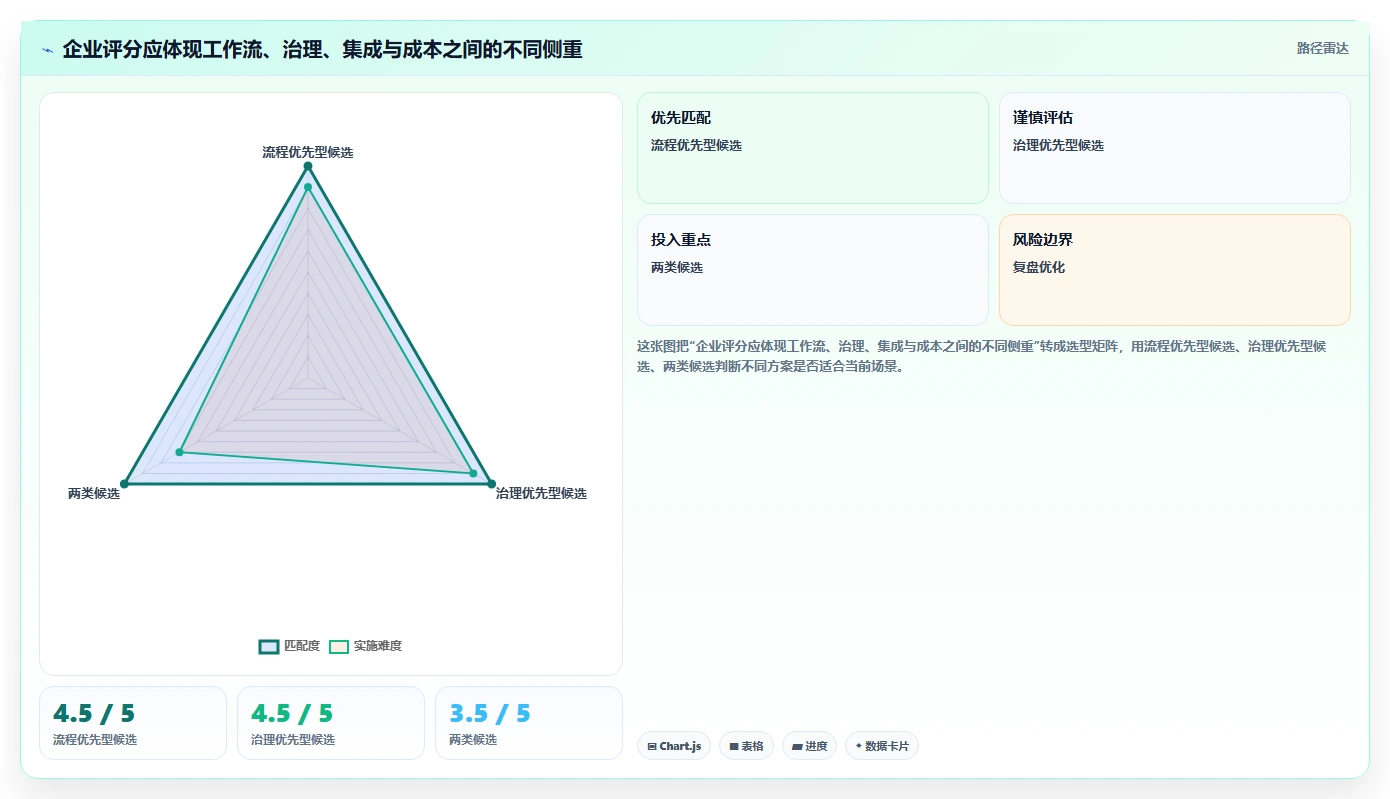Click the lightning icon beside the title
Image resolution: width=1390 pixels, height=799 pixels.
tap(48, 50)
